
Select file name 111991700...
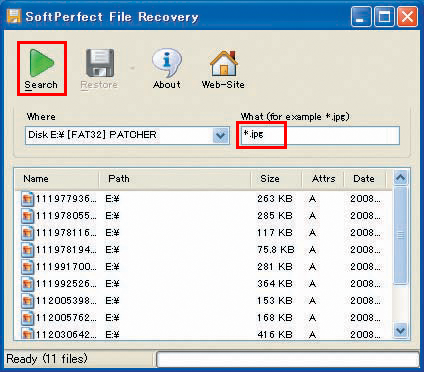(x=66, y=267)
